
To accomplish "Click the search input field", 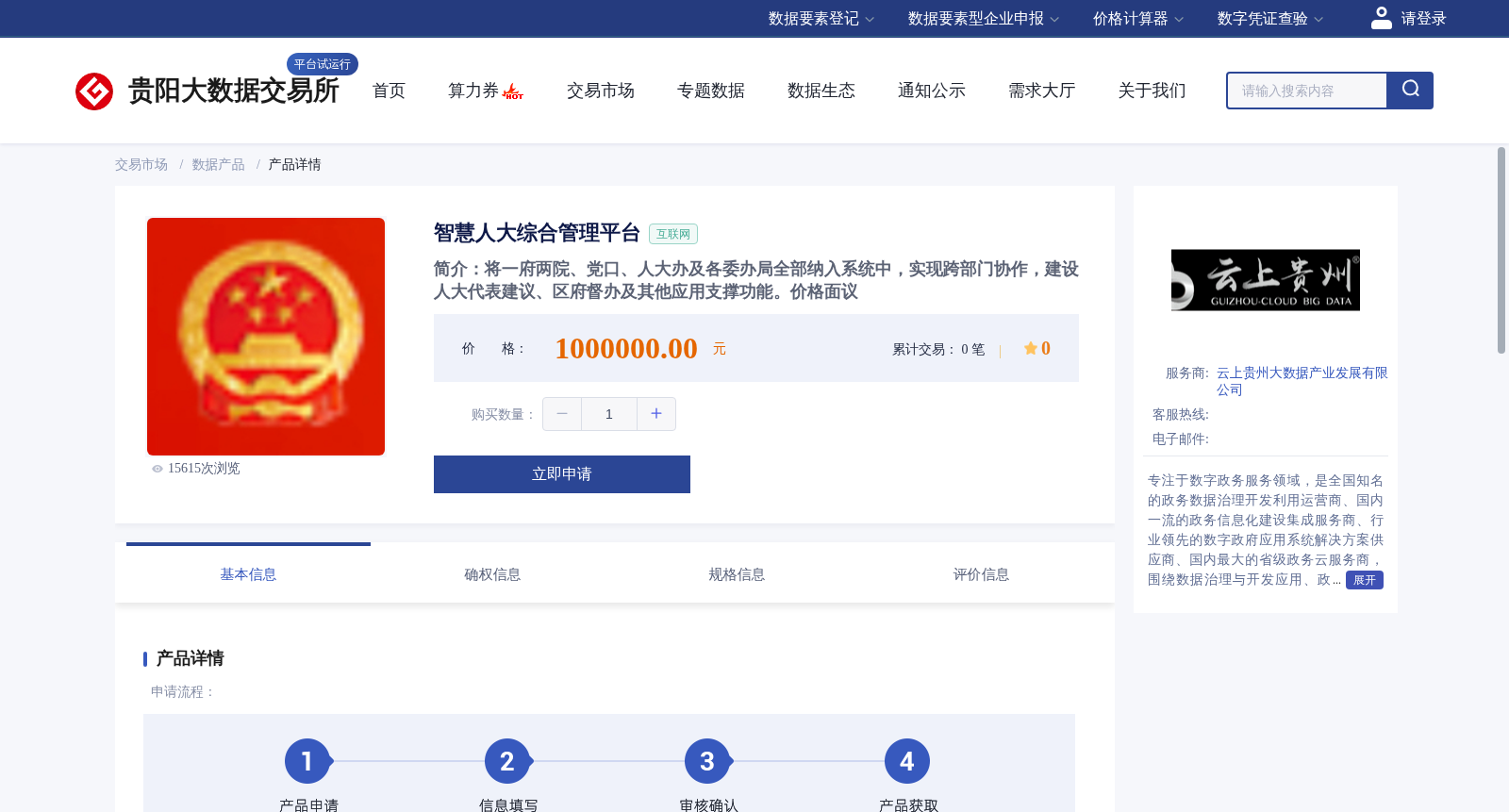I will pos(1307,91).
